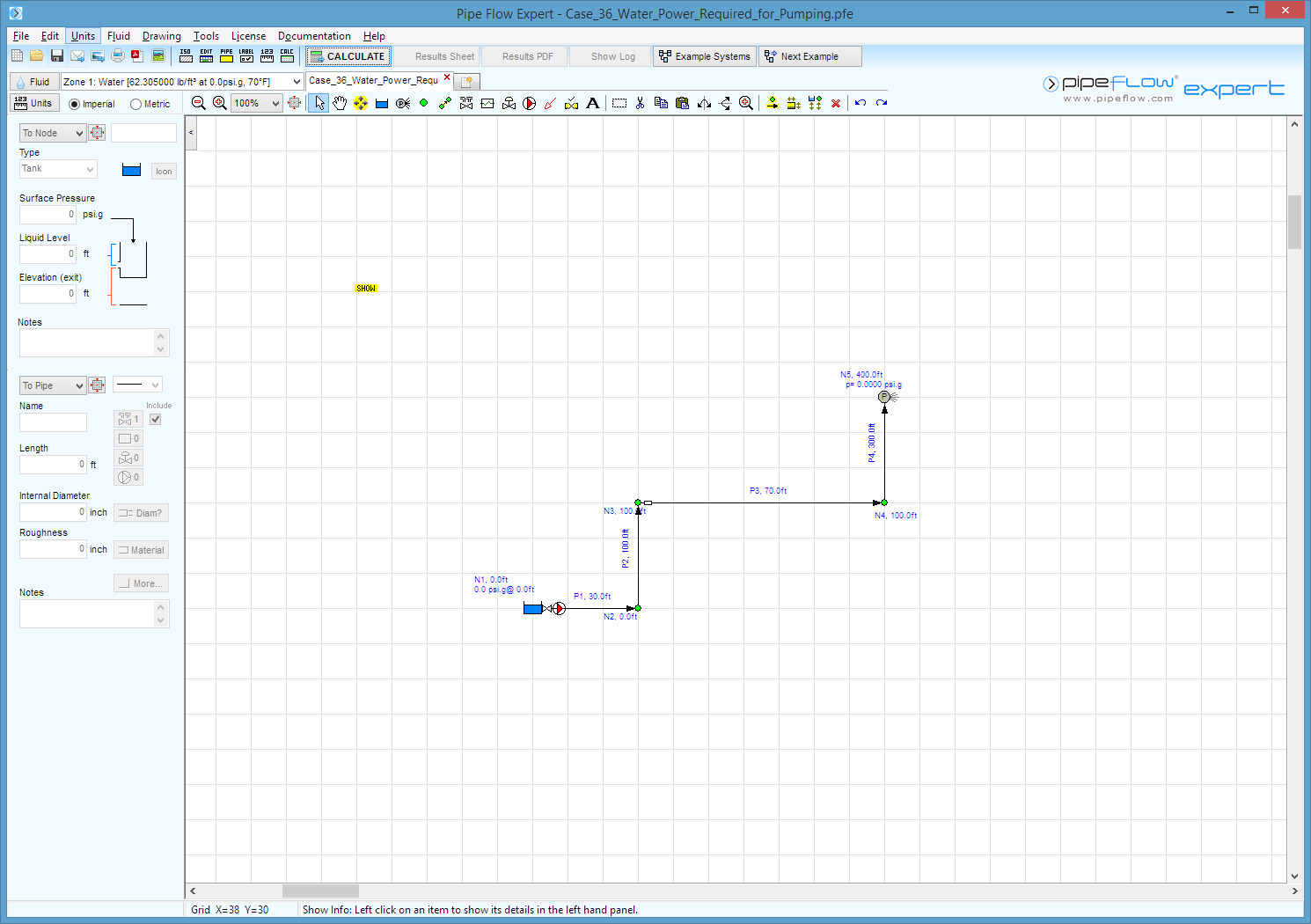Screen dimensions: 1311x924
Task: Click the horizontal scrollbar thumb
Action: click(x=320, y=891)
